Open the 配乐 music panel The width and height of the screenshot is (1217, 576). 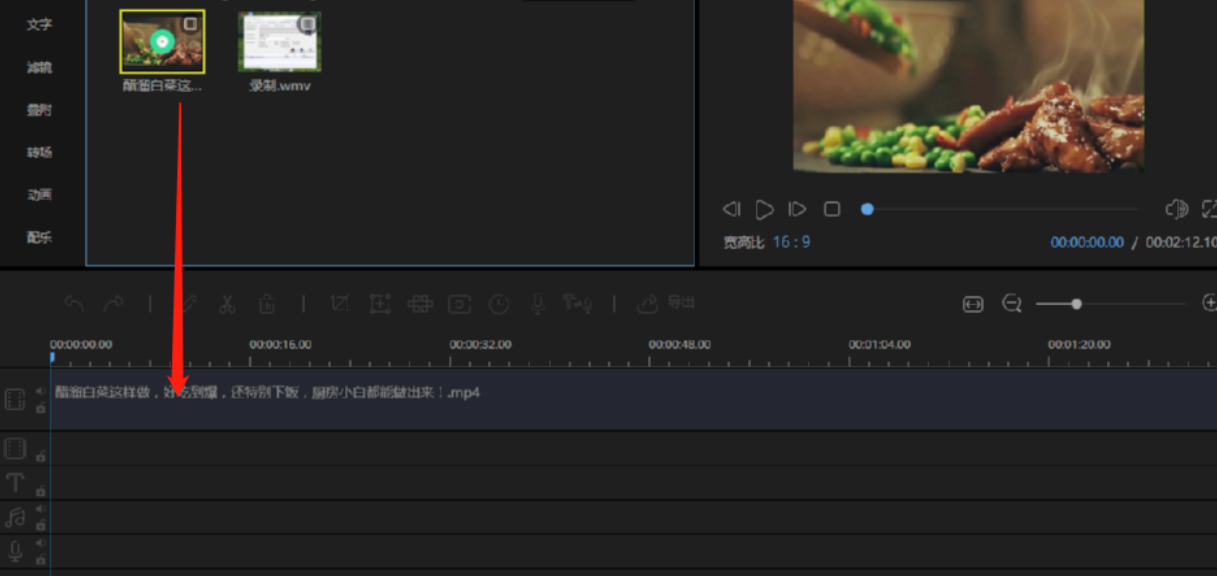point(39,237)
